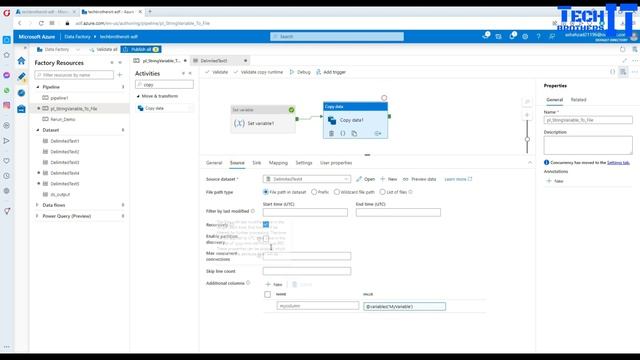Add a new factory resource plus icon
640x360 pixels.
point(120,75)
